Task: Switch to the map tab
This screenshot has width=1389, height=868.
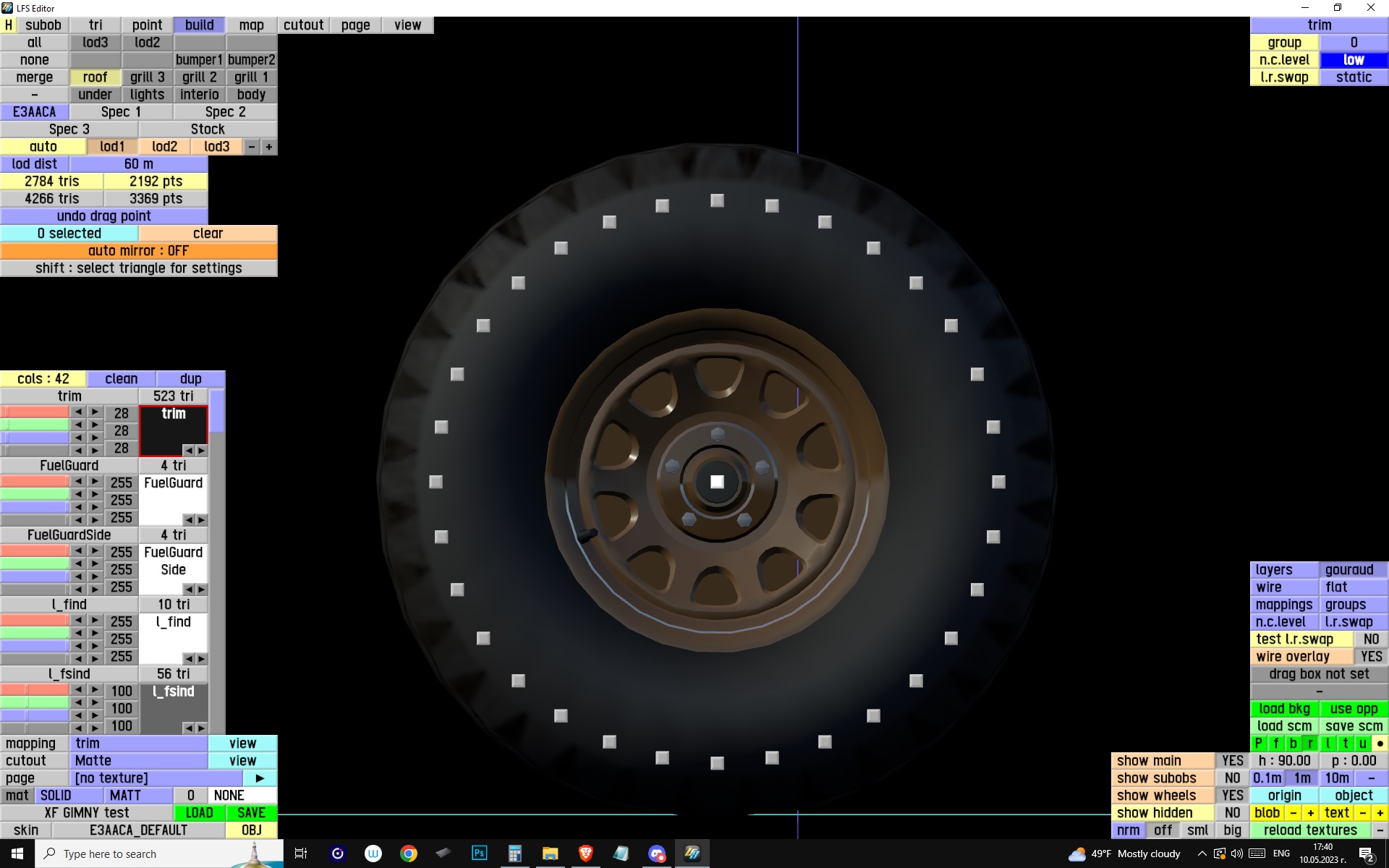Action: pos(251,25)
